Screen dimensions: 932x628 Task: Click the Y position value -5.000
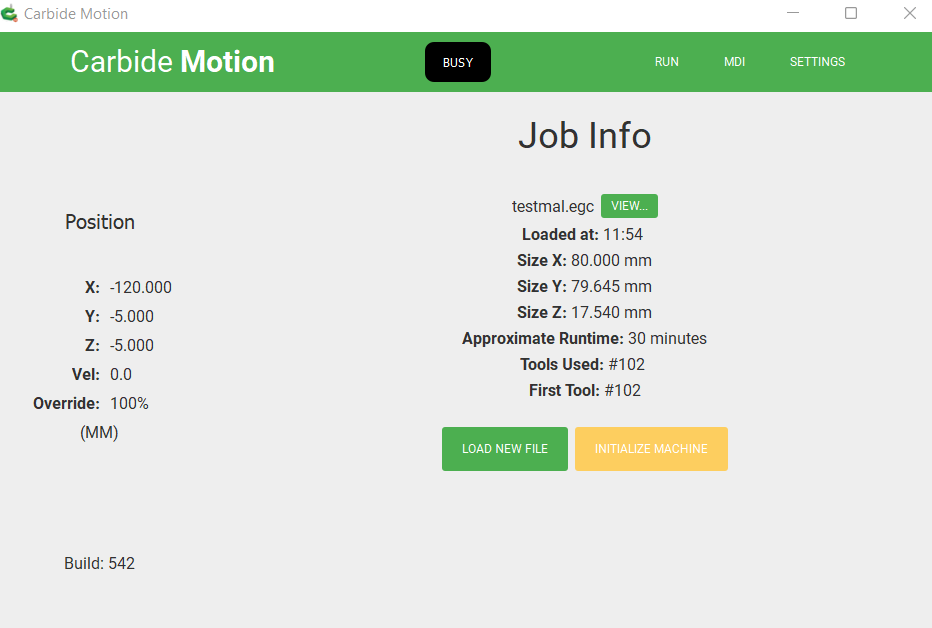(132, 317)
